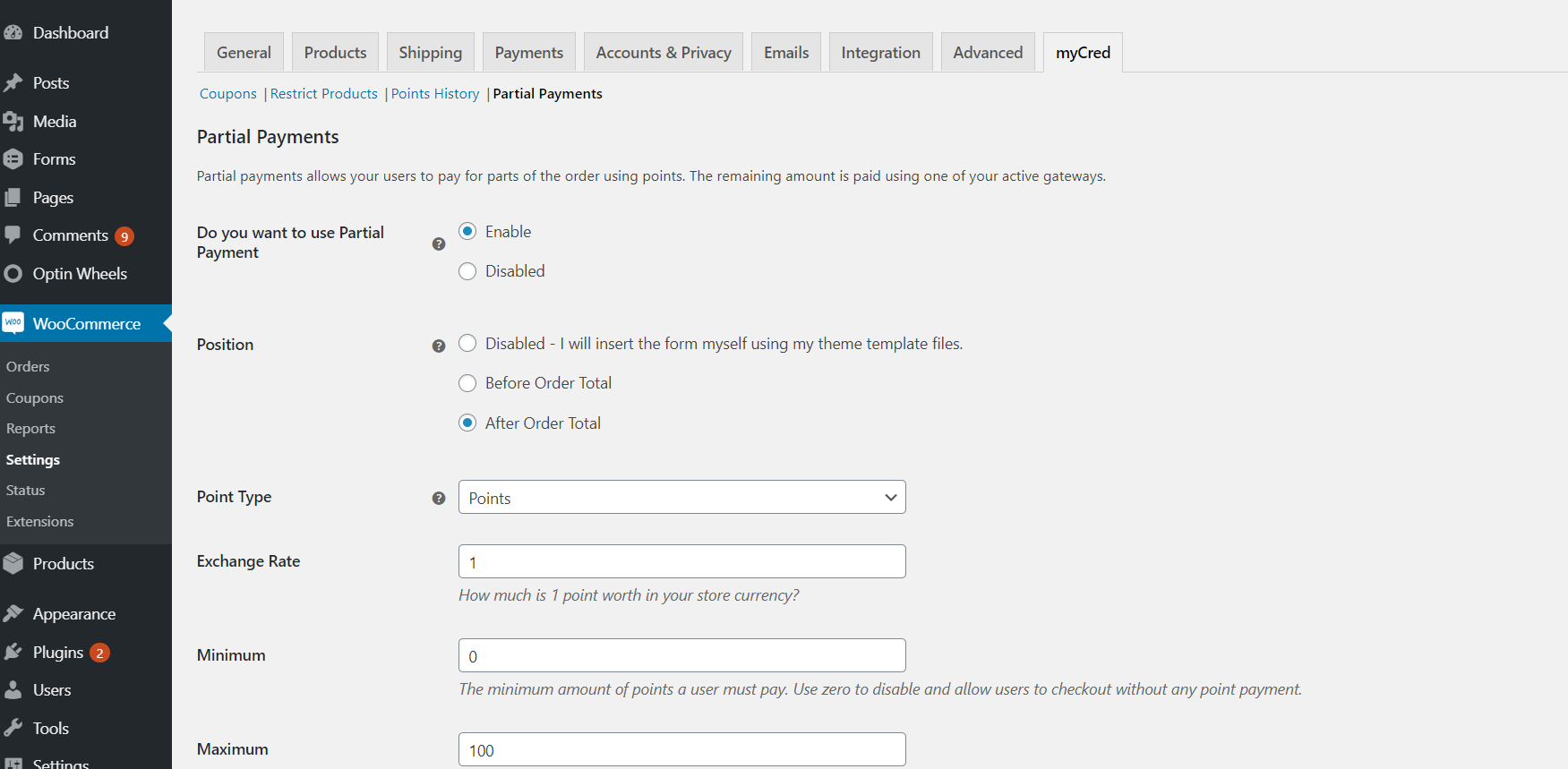Switch to the Payments tab

point(529,52)
